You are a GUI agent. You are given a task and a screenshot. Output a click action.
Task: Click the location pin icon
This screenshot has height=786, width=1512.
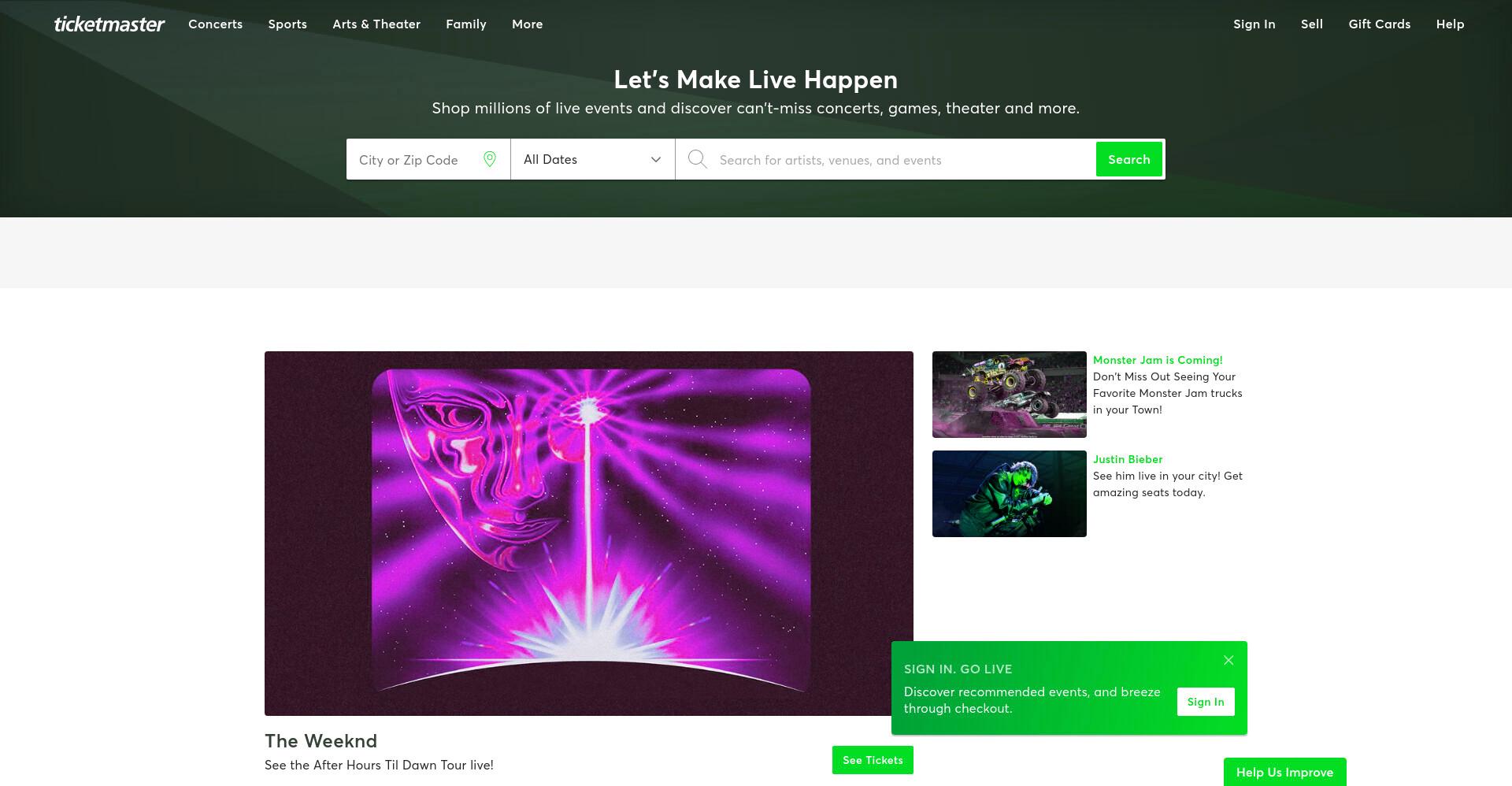[490, 159]
